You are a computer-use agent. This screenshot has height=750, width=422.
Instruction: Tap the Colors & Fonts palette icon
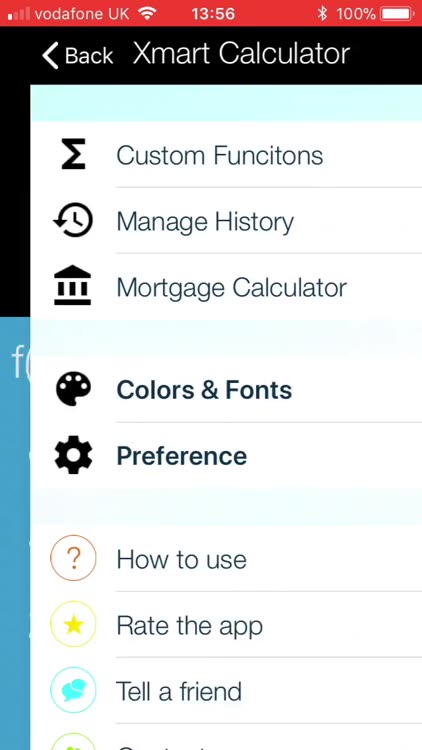coord(73,389)
